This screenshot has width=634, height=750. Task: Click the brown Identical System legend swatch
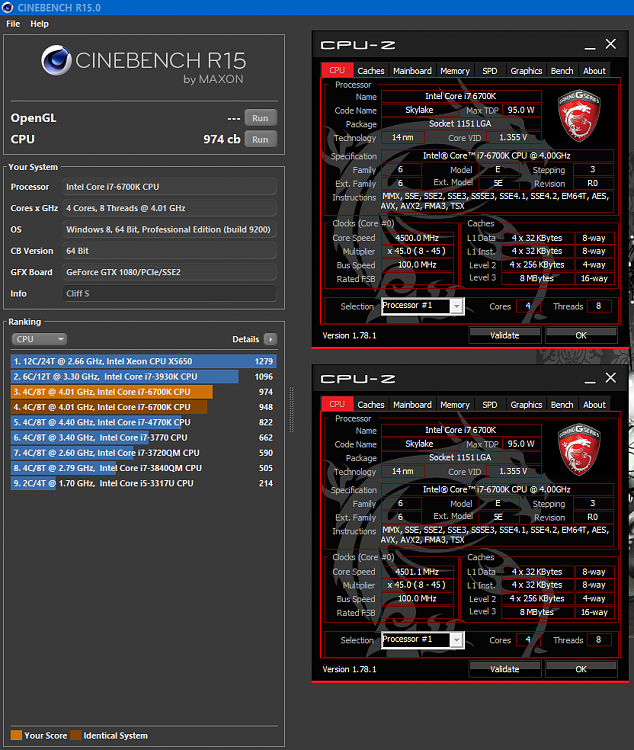coord(76,735)
